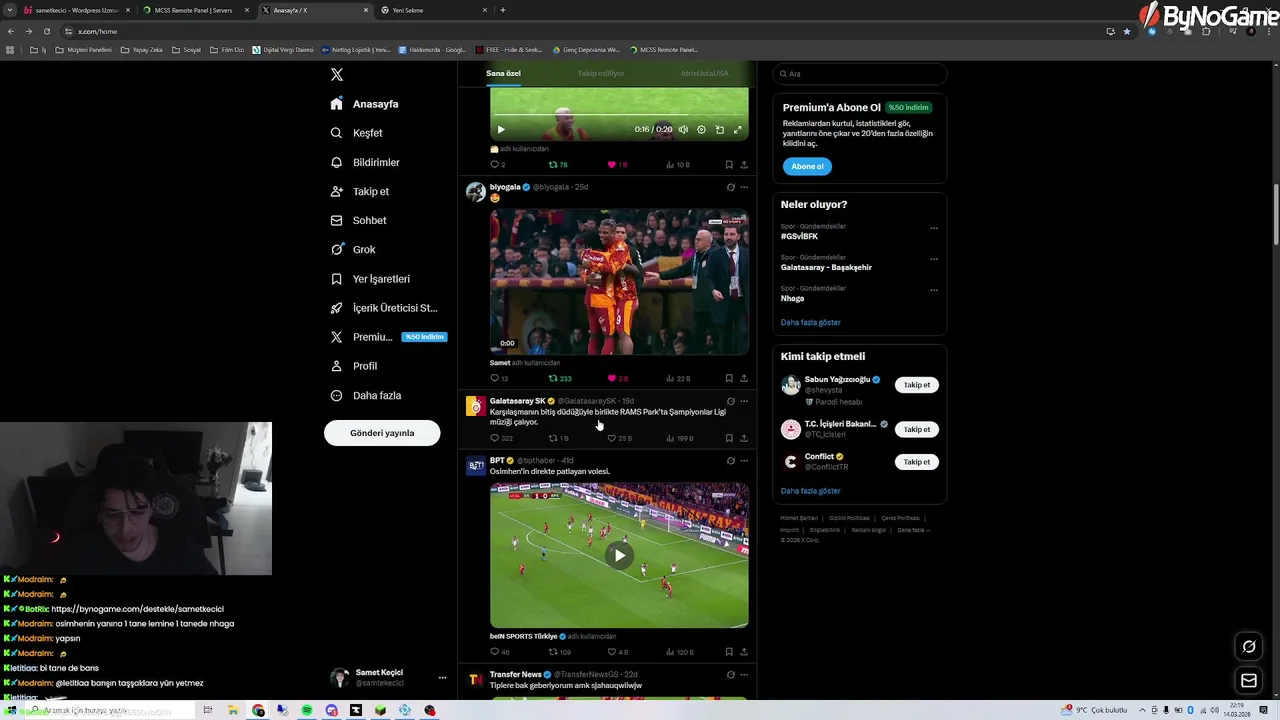The width and height of the screenshot is (1280, 720).
Task: Click Gönderi yayınla button
Action: (x=382, y=433)
